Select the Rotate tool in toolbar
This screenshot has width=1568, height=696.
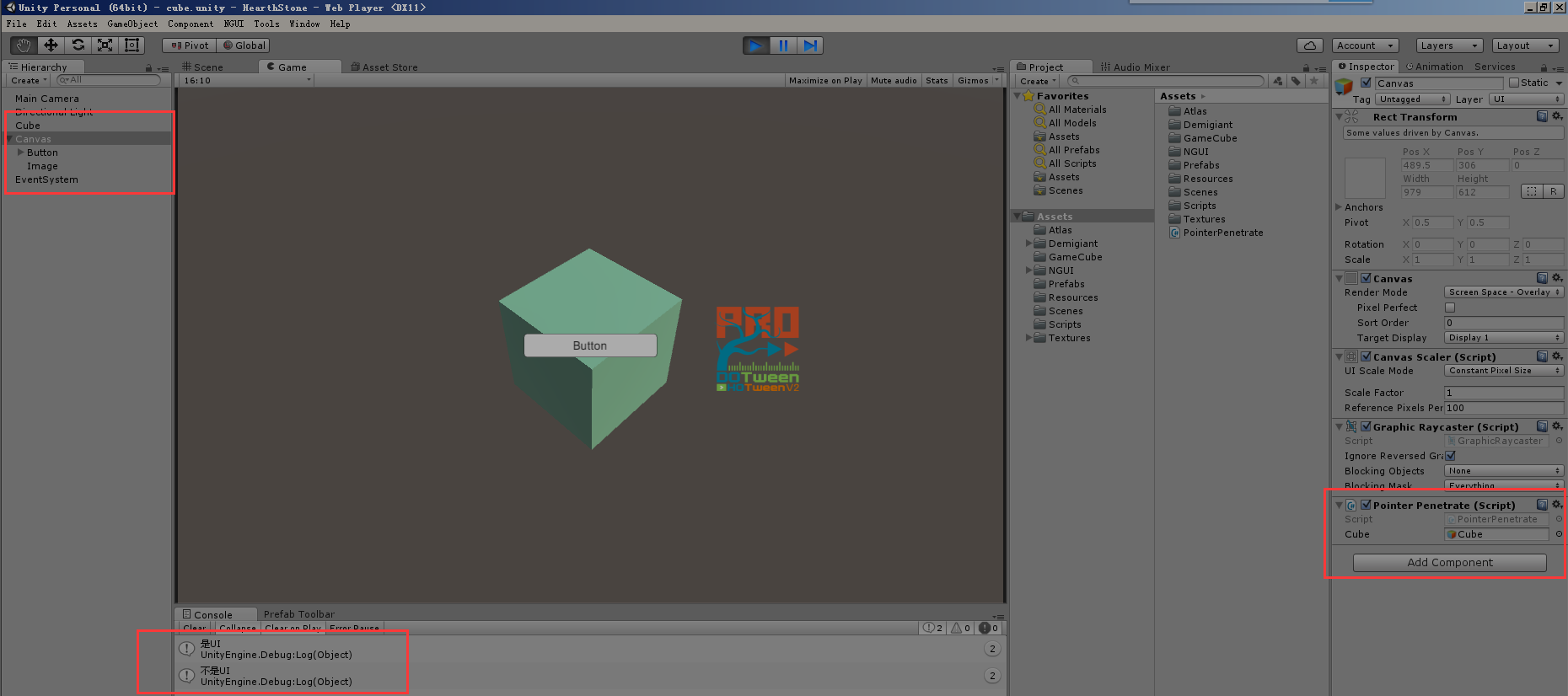78,46
